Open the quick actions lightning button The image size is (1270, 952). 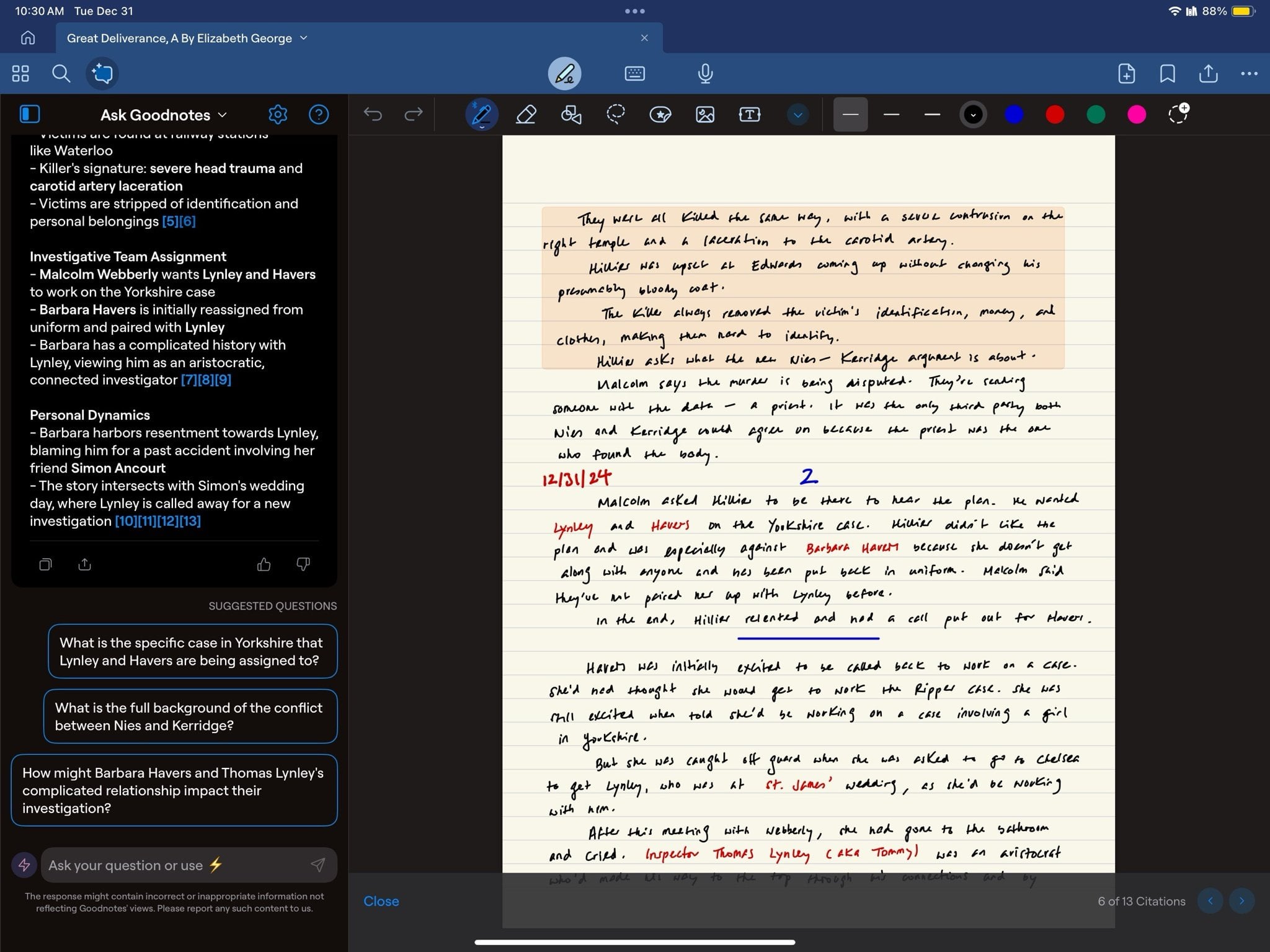coord(24,865)
